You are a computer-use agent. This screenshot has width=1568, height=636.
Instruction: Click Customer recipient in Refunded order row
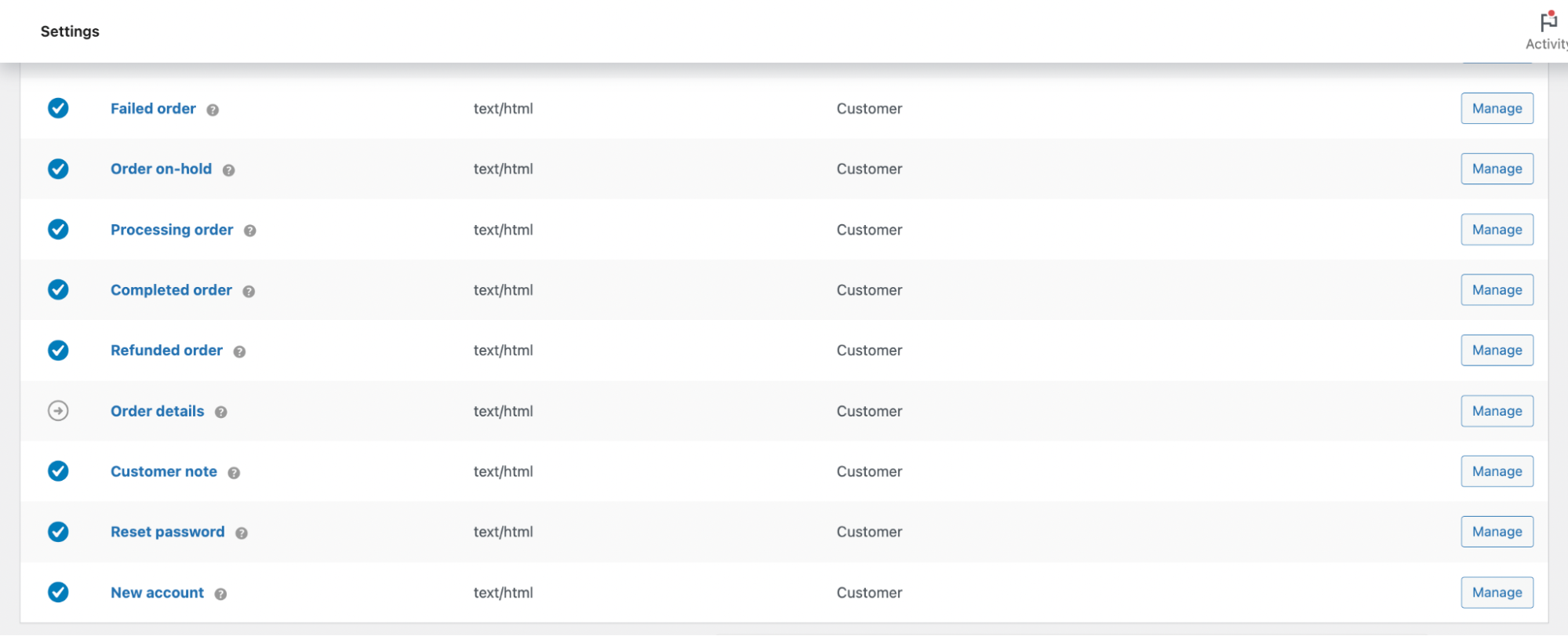tap(869, 351)
